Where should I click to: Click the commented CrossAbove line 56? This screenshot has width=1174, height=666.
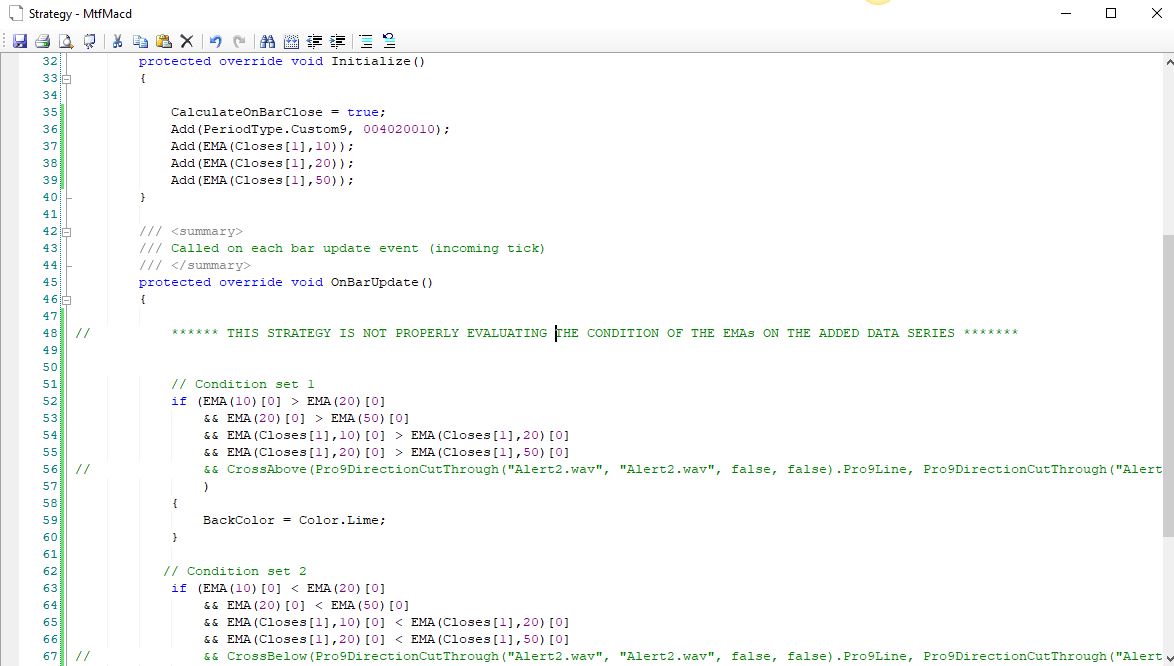coord(618,469)
